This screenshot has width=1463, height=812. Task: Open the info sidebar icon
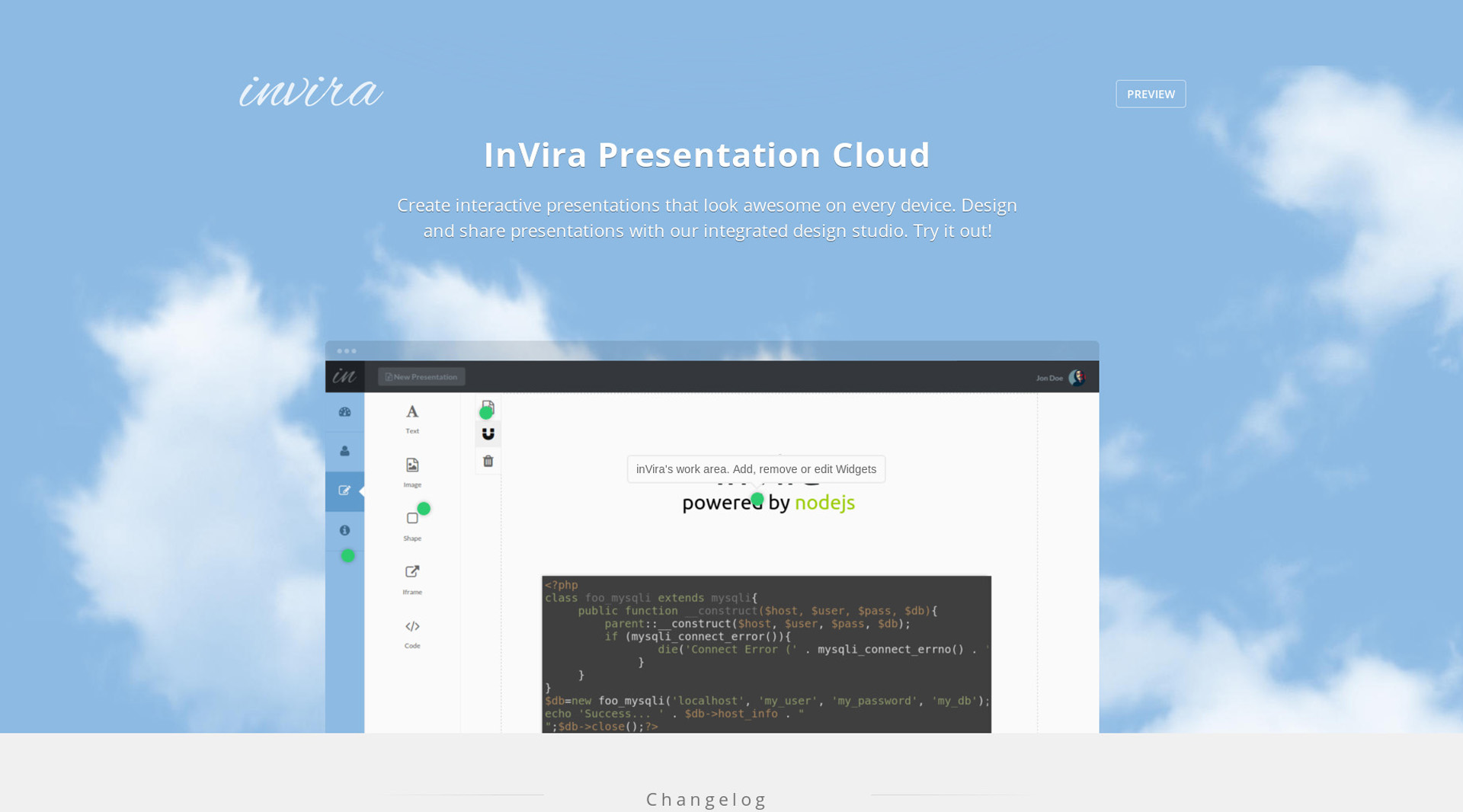point(344,530)
